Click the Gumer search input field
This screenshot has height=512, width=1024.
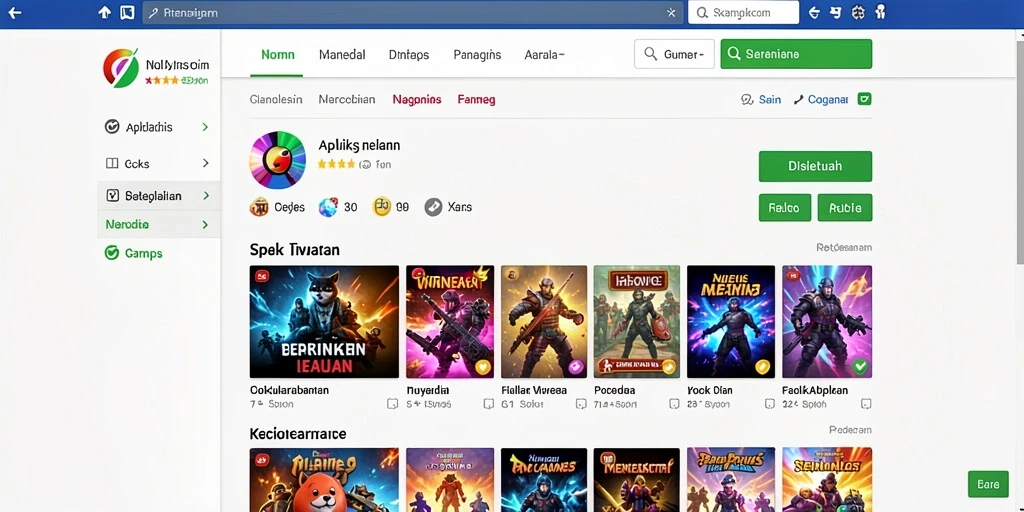tap(674, 54)
